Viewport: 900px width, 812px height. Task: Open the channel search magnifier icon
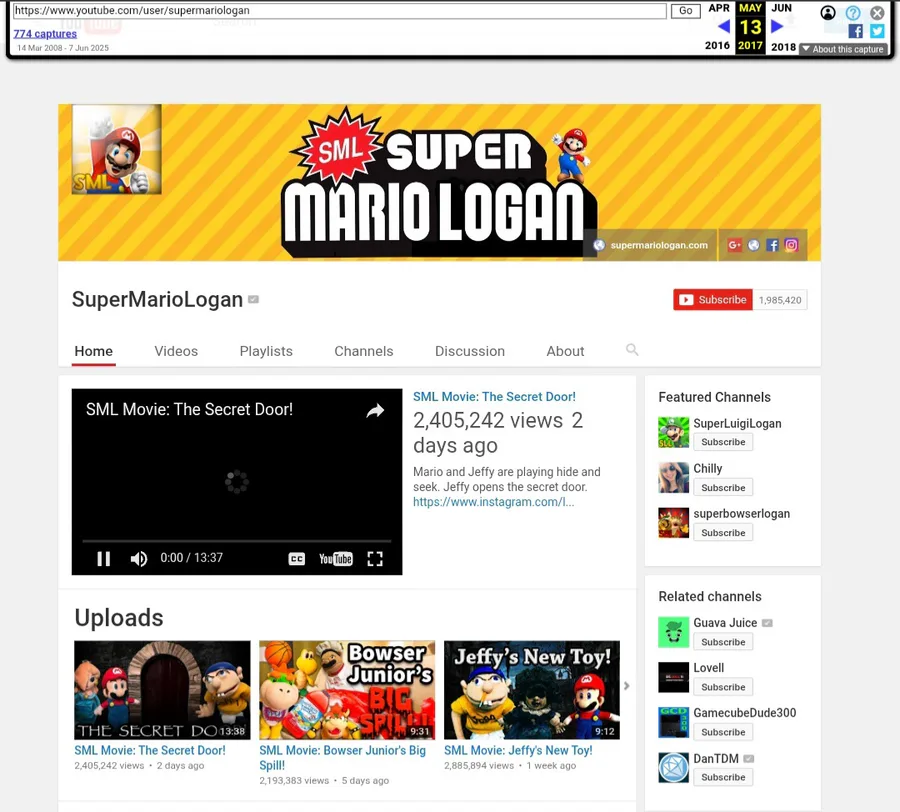pos(632,349)
